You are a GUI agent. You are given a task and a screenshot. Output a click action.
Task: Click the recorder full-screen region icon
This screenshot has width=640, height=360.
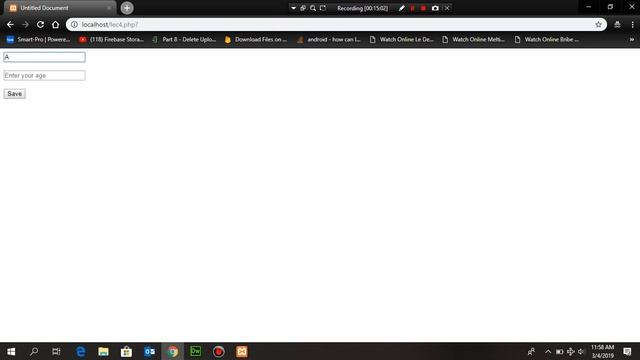pos(323,8)
